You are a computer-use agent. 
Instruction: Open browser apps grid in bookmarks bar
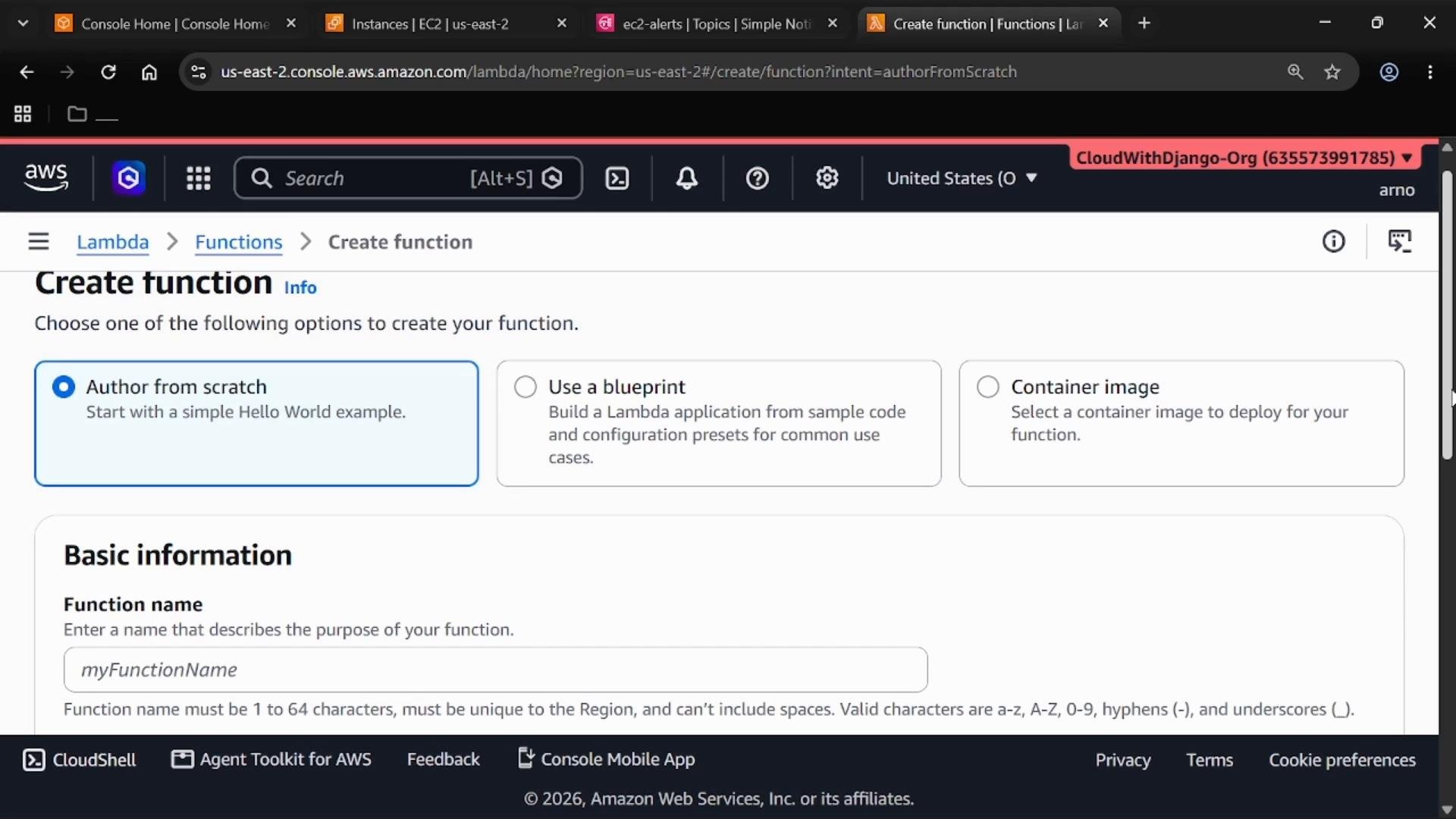[23, 114]
